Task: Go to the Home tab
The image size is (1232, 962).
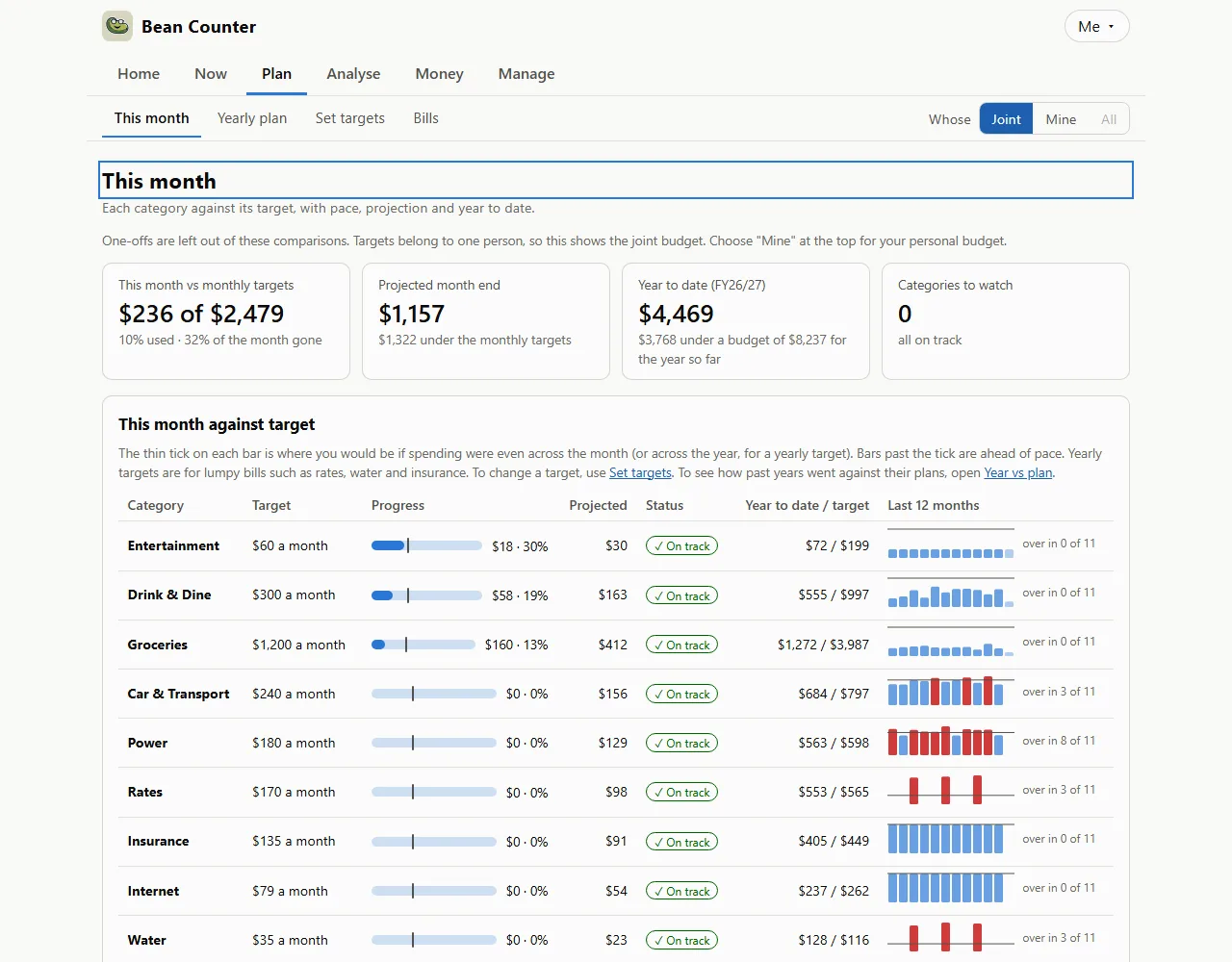Action: 139,74
